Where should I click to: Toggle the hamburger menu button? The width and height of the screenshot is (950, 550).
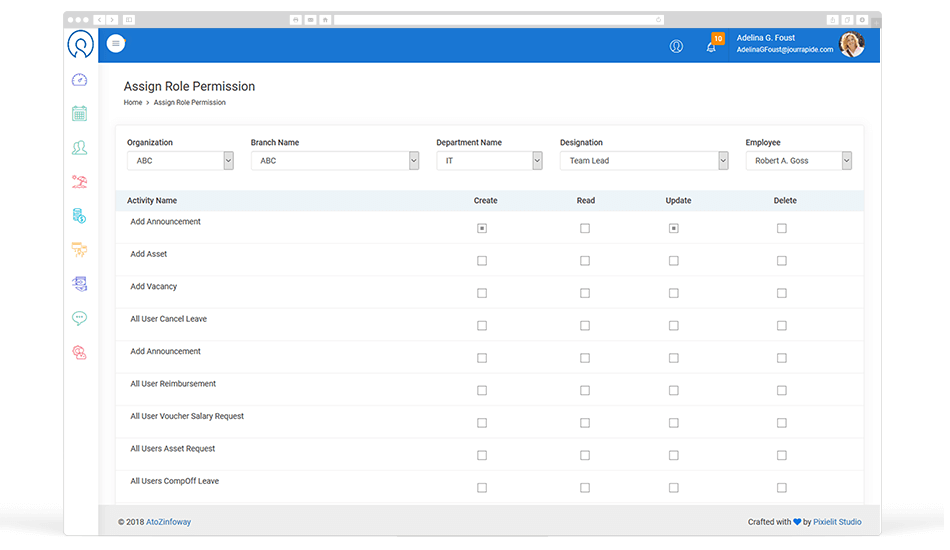point(116,44)
